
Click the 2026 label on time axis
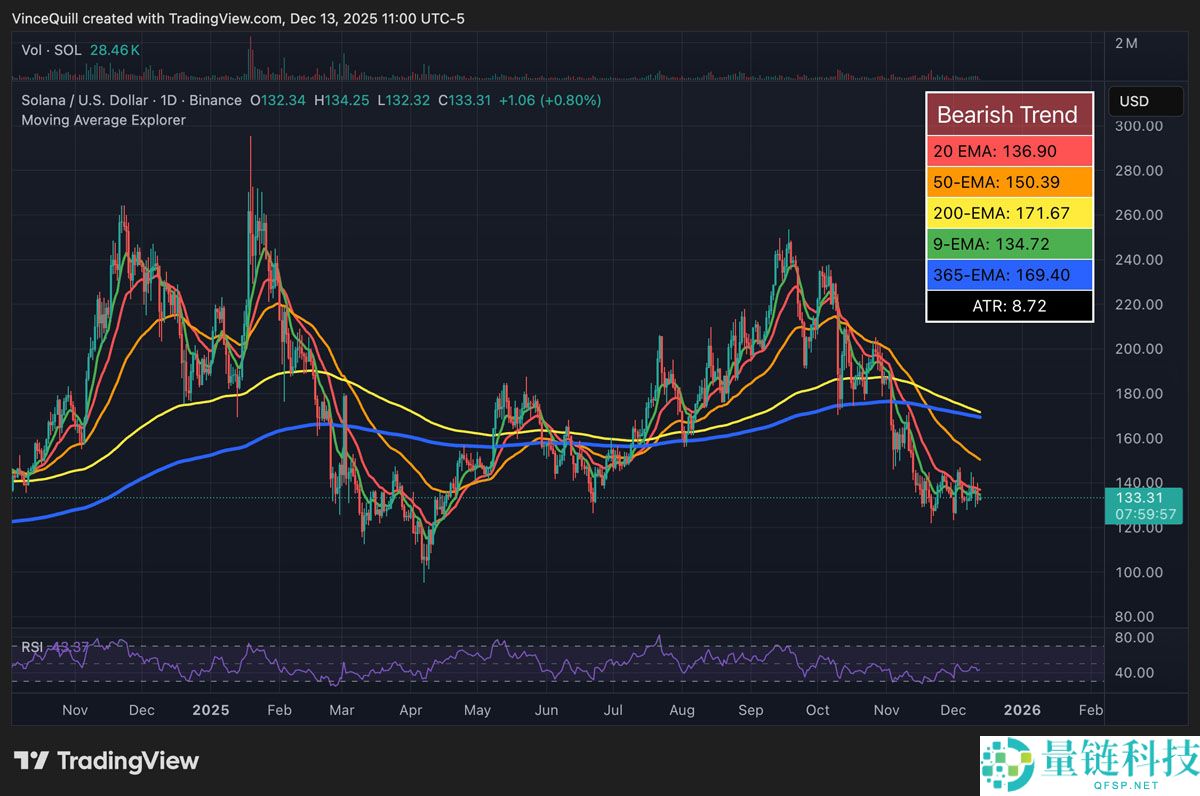click(1021, 710)
